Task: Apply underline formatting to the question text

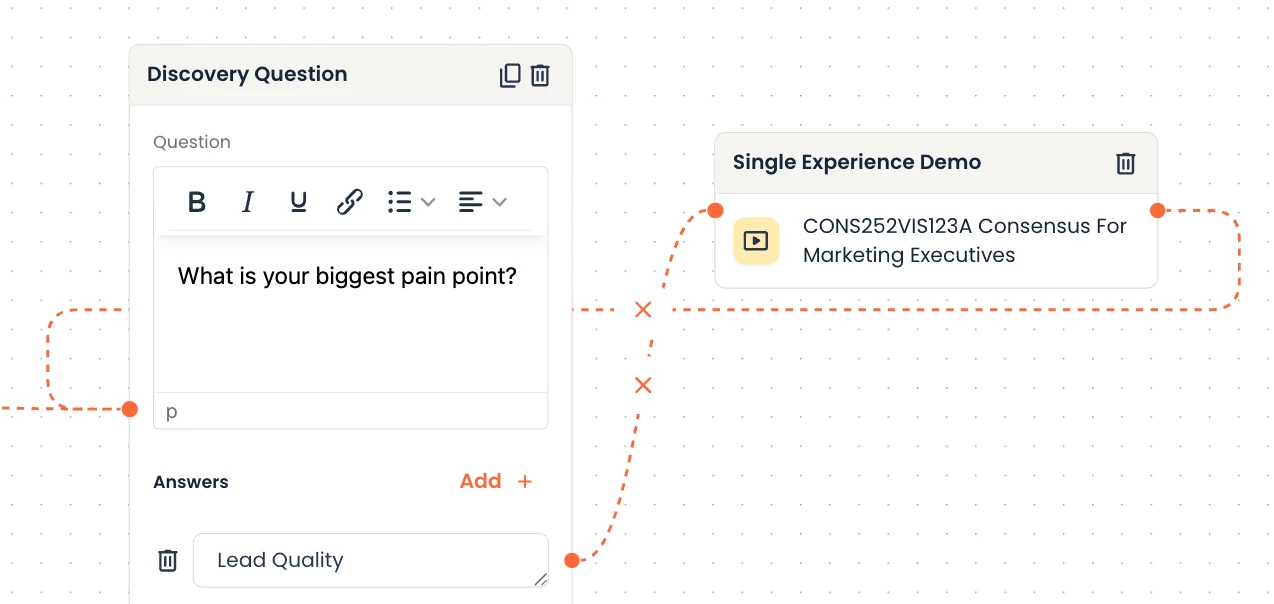Action: pyautogui.click(x=298, y=202)
